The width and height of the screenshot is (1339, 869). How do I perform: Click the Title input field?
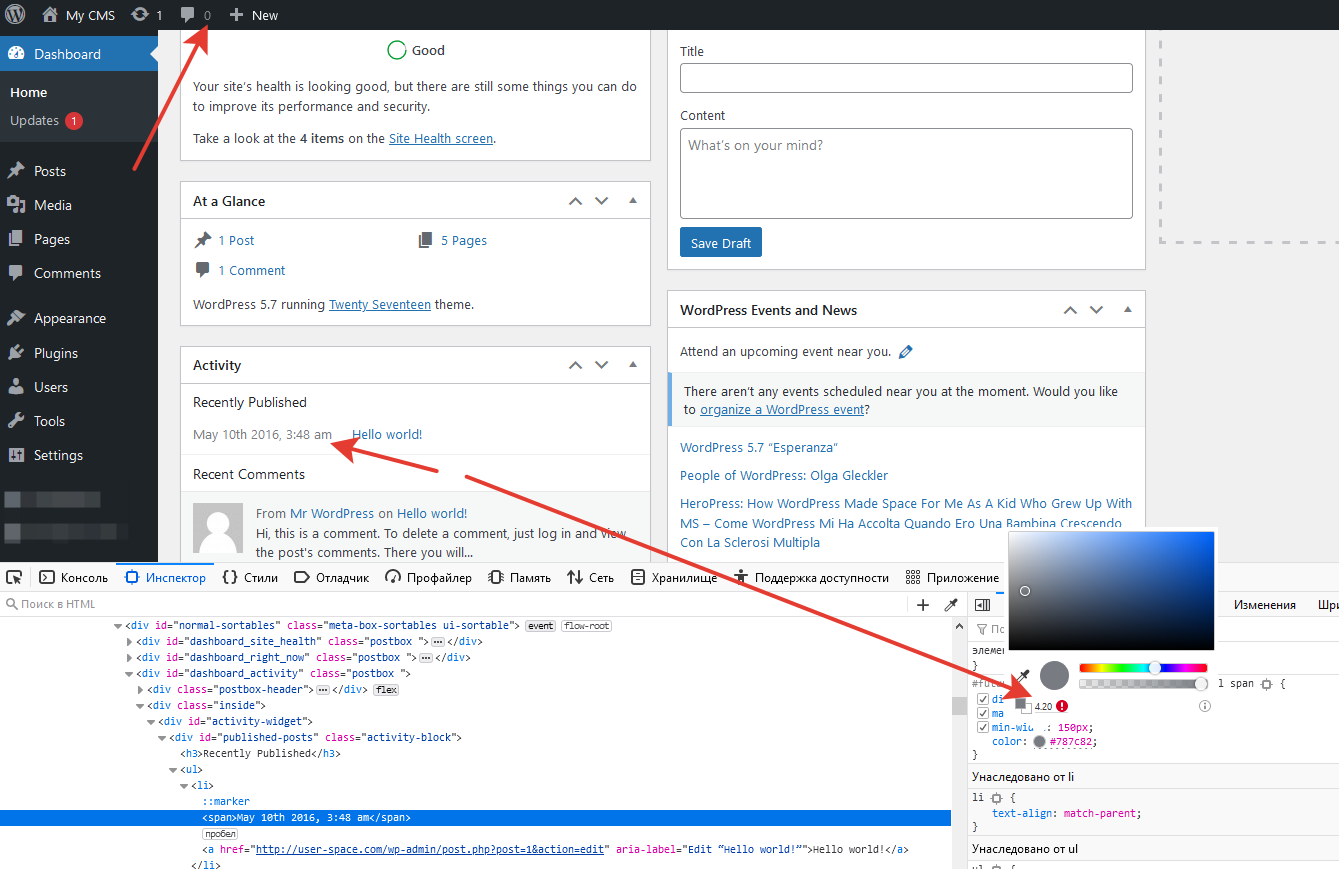[906, 78]
